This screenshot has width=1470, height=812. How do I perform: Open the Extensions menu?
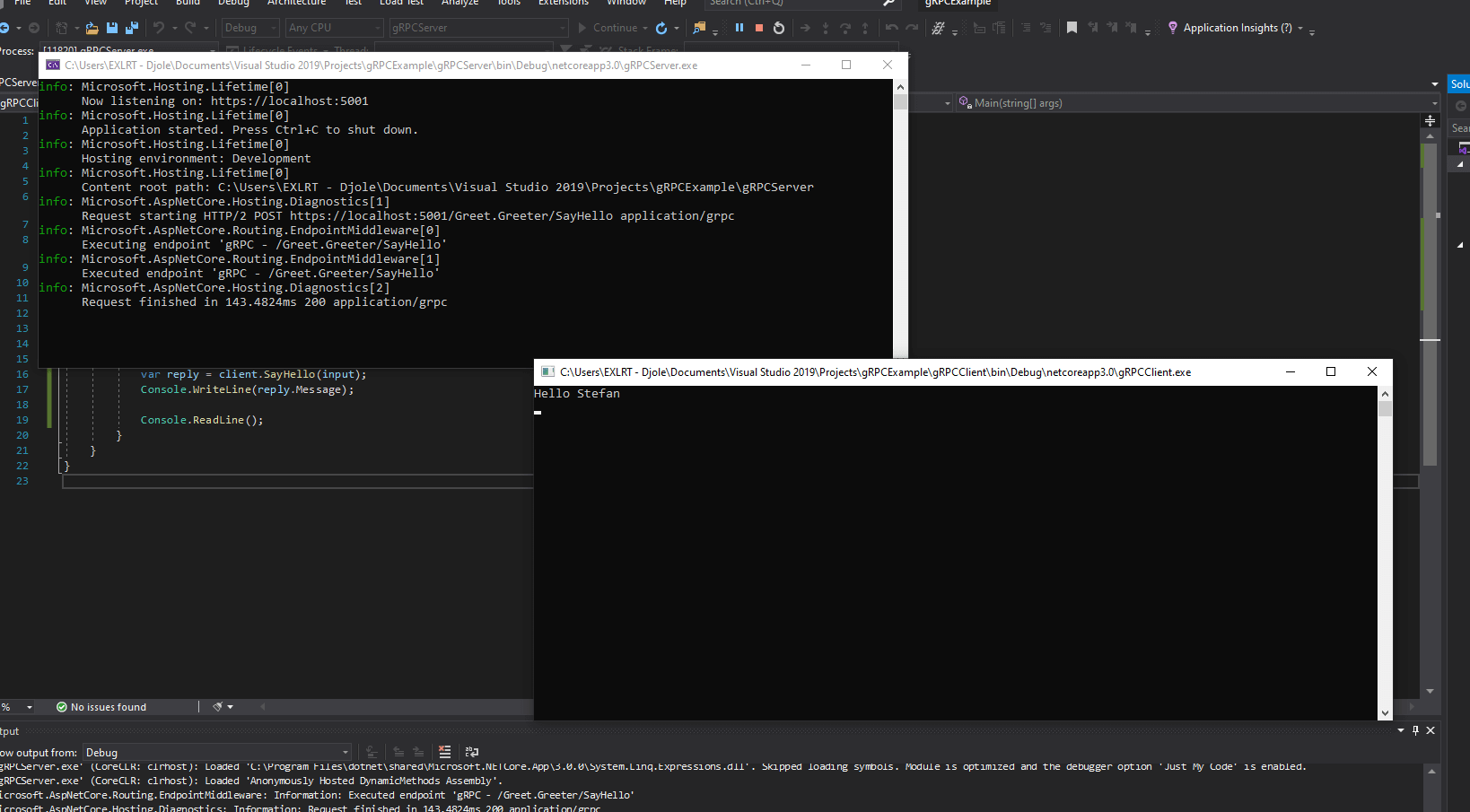564,3
